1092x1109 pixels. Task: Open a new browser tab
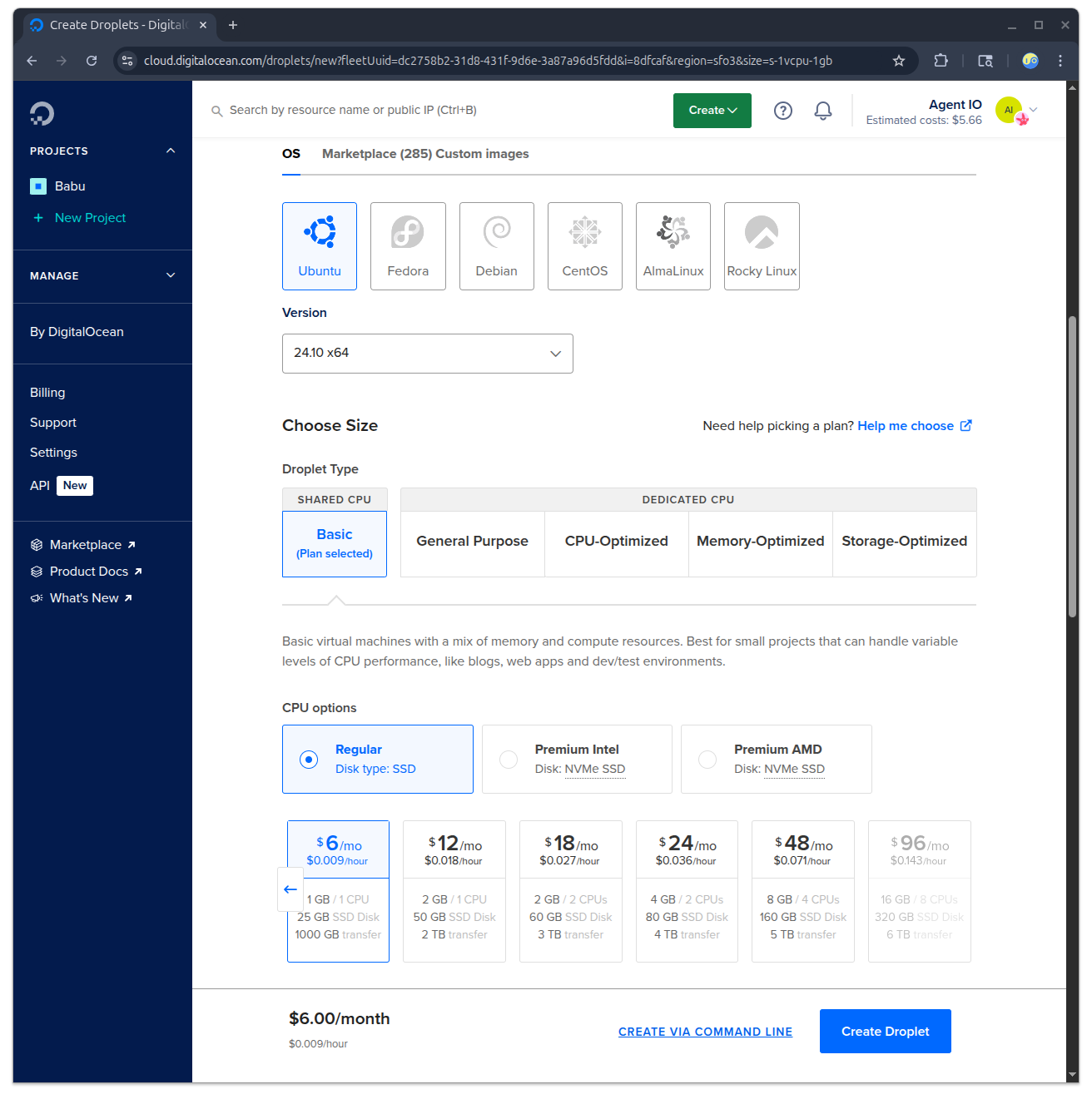[x=233, y=25]
